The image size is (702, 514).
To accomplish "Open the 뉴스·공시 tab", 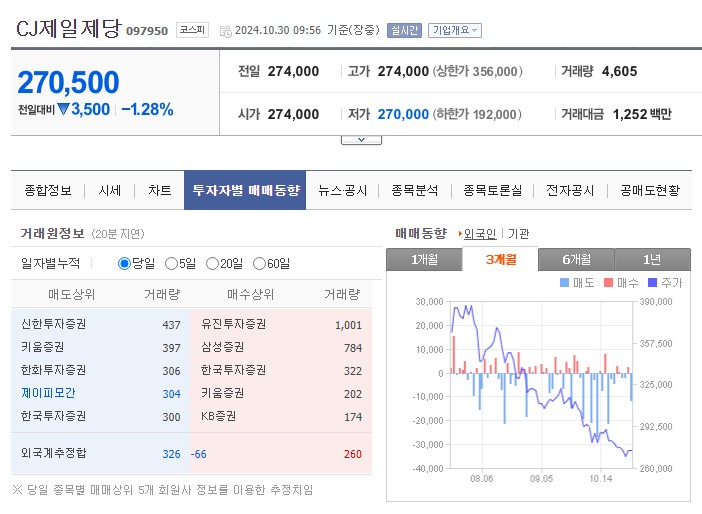I will click(x=342, y=190).
